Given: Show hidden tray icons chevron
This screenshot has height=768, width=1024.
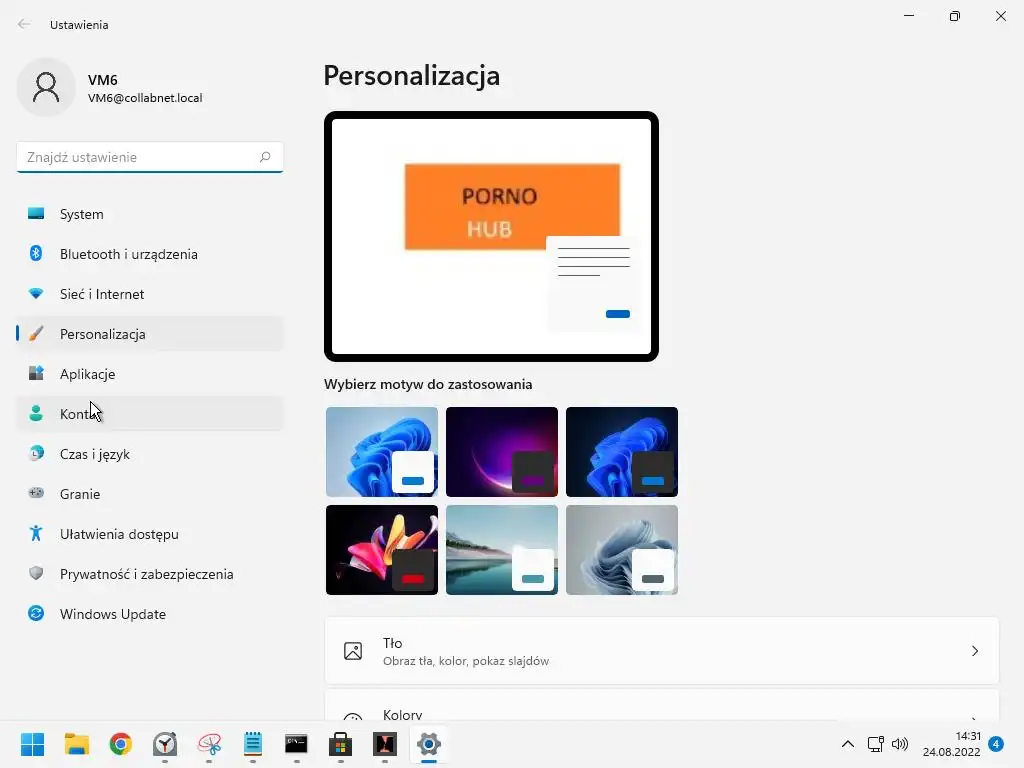Looking at the screenshot, I should (x=848, y=744).
